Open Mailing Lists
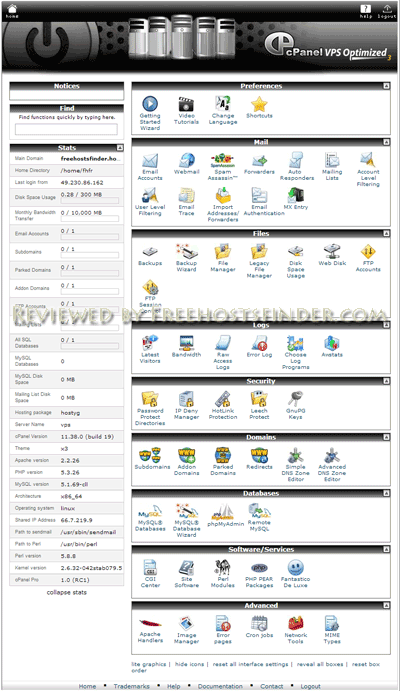The width and height of the screenshot is (400, 691). [x=332, y=167]
